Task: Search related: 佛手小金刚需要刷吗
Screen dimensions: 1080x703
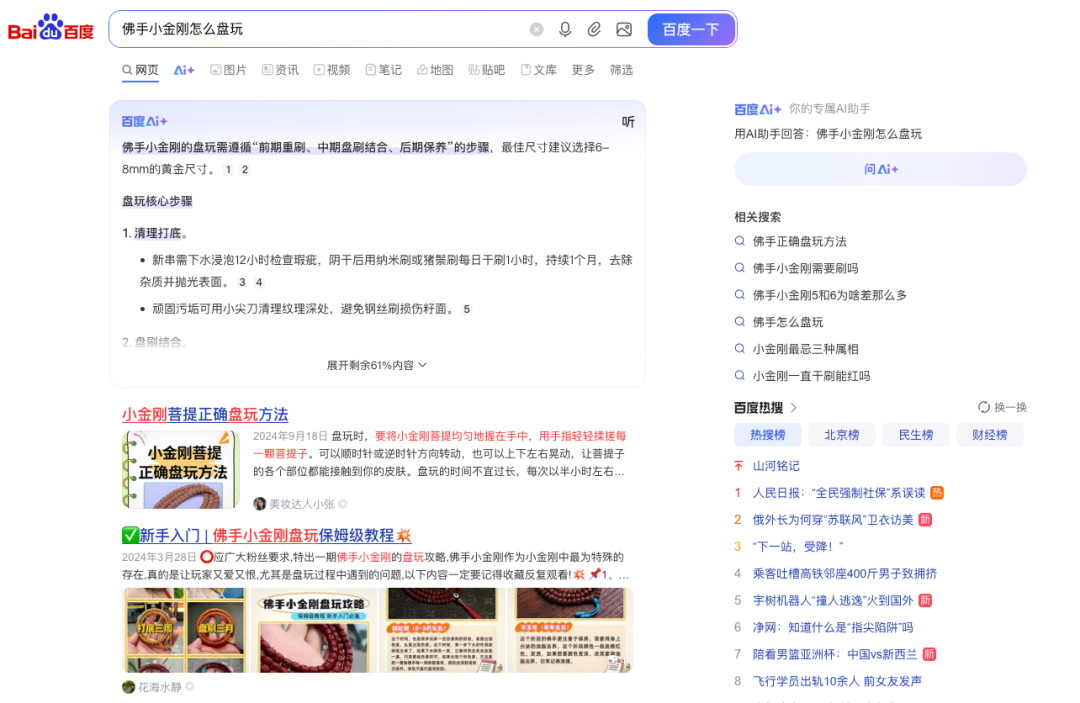Action: click(805, 268)
